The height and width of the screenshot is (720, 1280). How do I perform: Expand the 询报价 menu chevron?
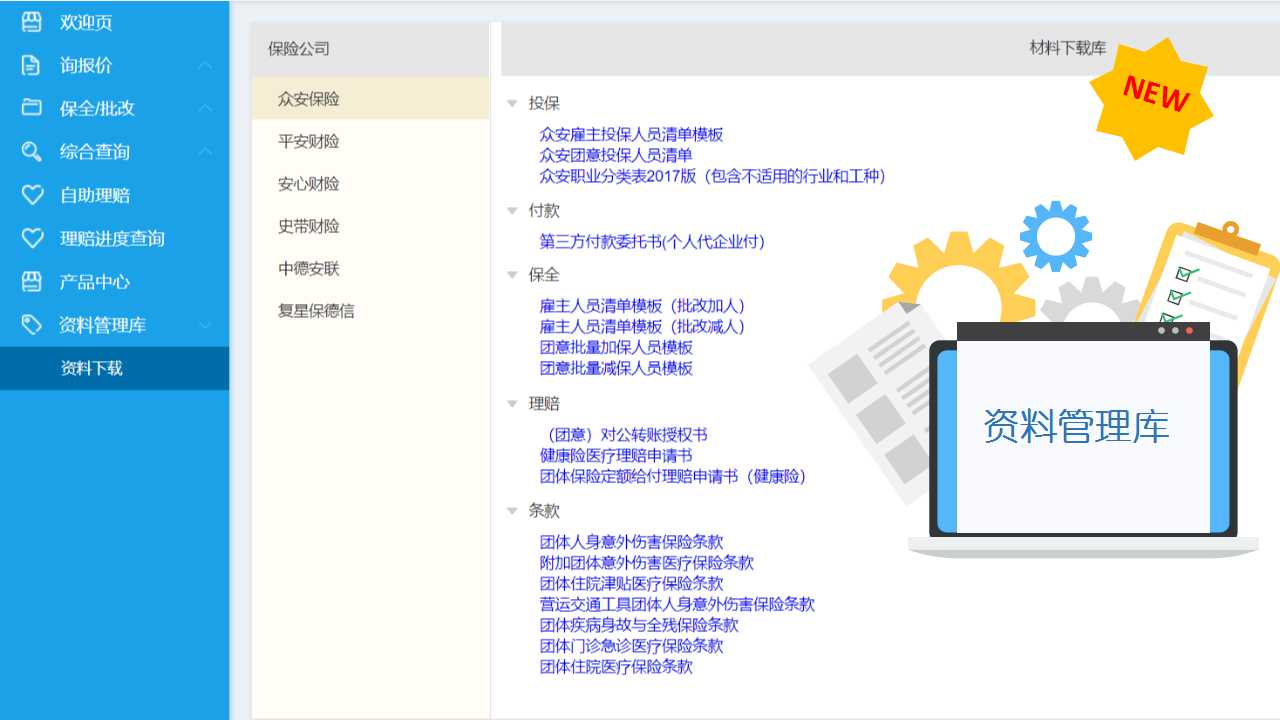pos(205,66)
